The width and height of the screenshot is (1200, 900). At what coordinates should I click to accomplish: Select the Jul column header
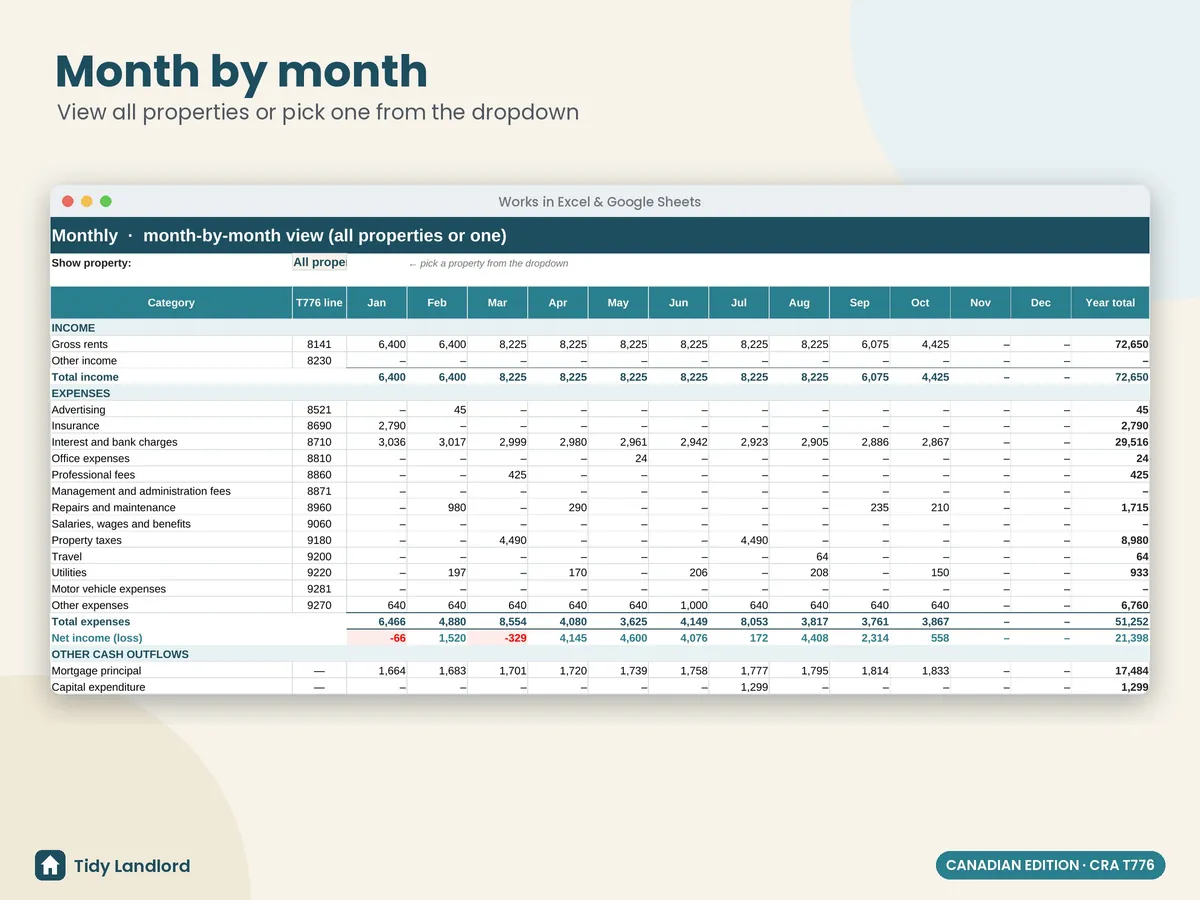click(x=739, y=303)
